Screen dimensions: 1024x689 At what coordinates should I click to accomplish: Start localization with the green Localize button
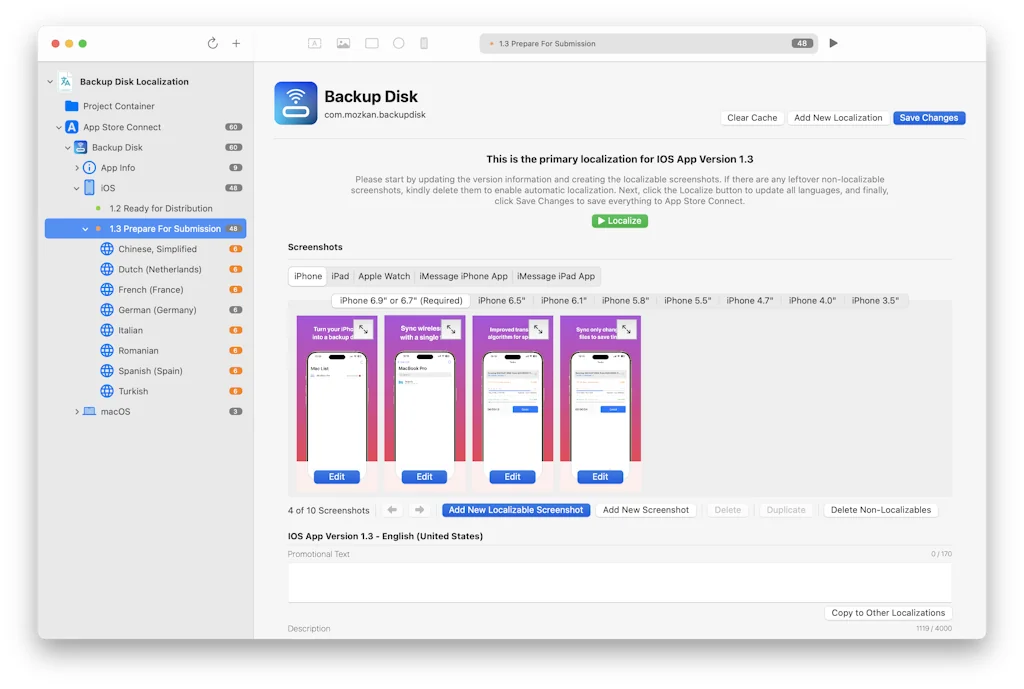[x=620, y=221]
